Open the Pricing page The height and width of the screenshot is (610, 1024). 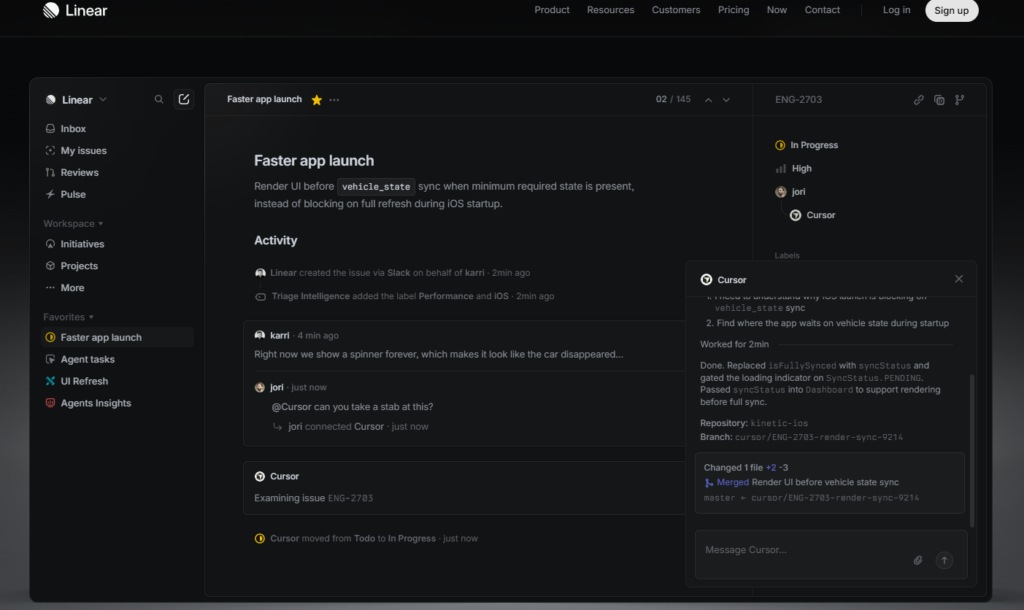pos(733,10)
